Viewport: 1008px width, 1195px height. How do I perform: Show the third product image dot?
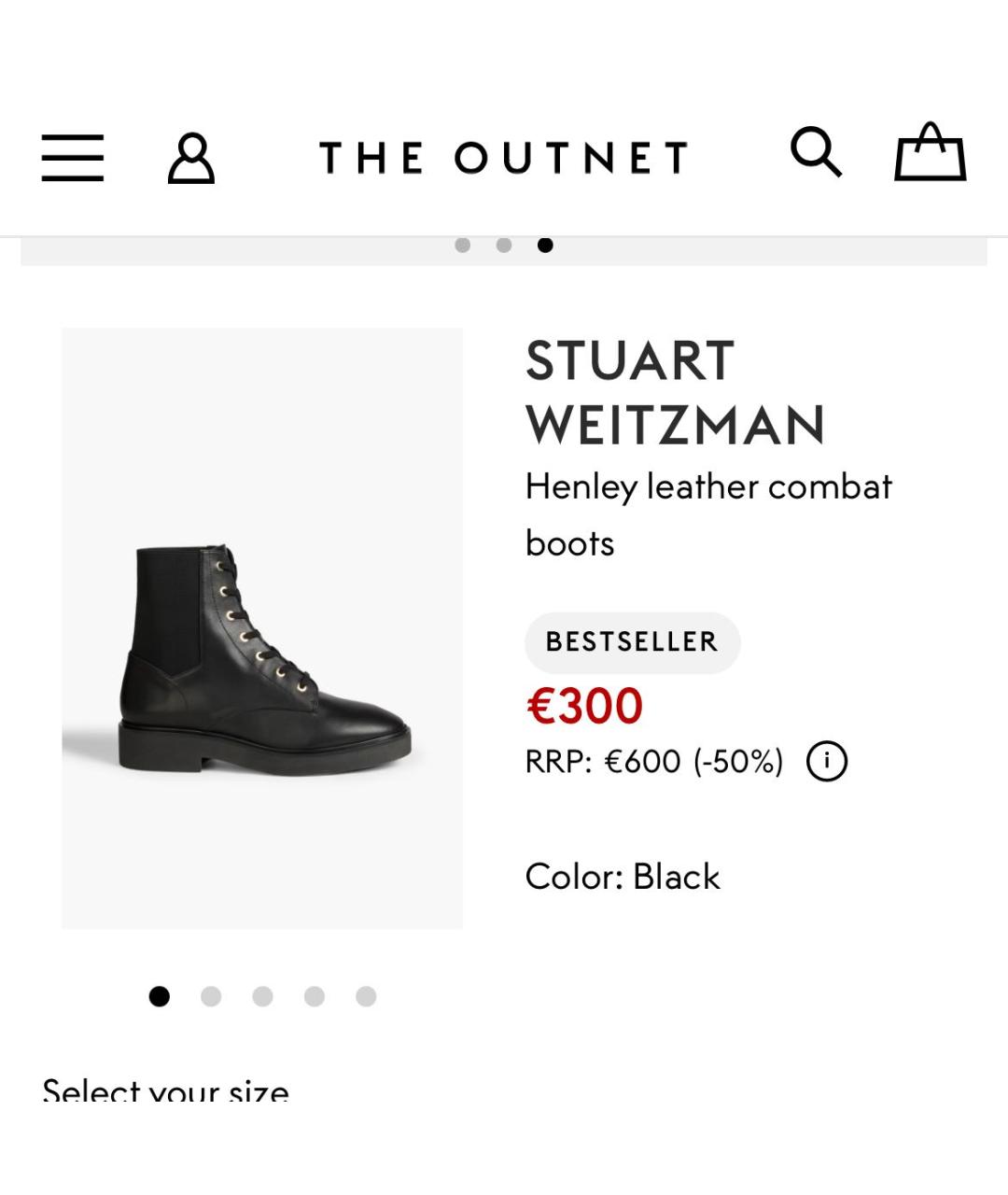point(262,996)
